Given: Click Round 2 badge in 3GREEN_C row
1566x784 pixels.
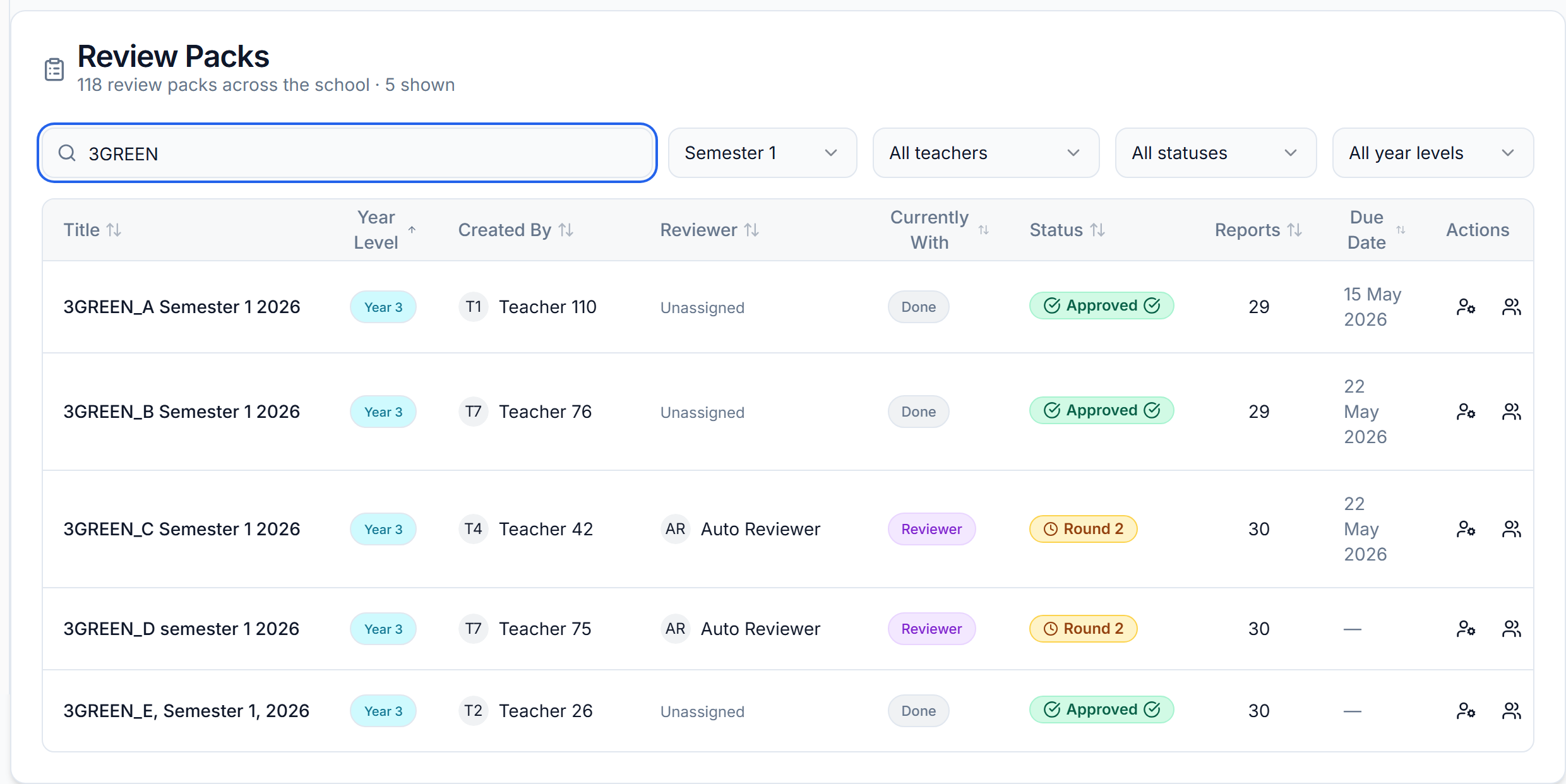Looking at the screenshot, I should (1083, 529).
